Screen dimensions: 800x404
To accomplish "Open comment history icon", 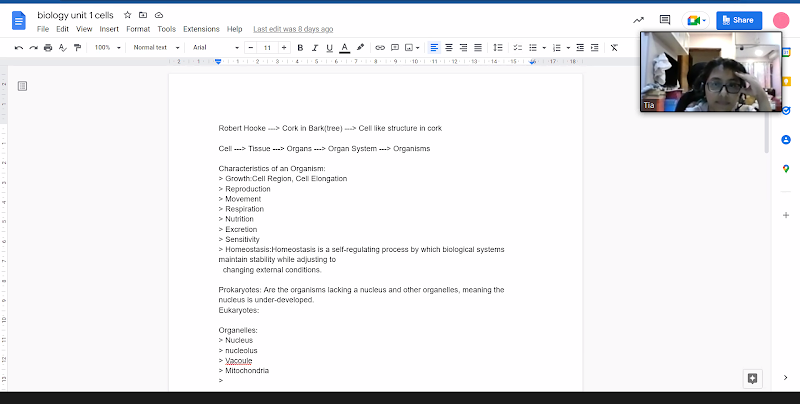I will tap(665, 19).
